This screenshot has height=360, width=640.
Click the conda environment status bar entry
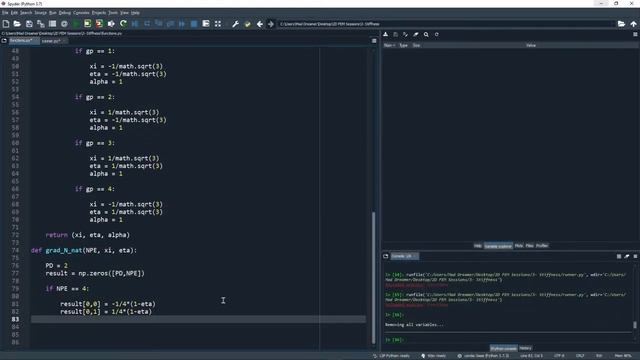(x=482, y=356)
